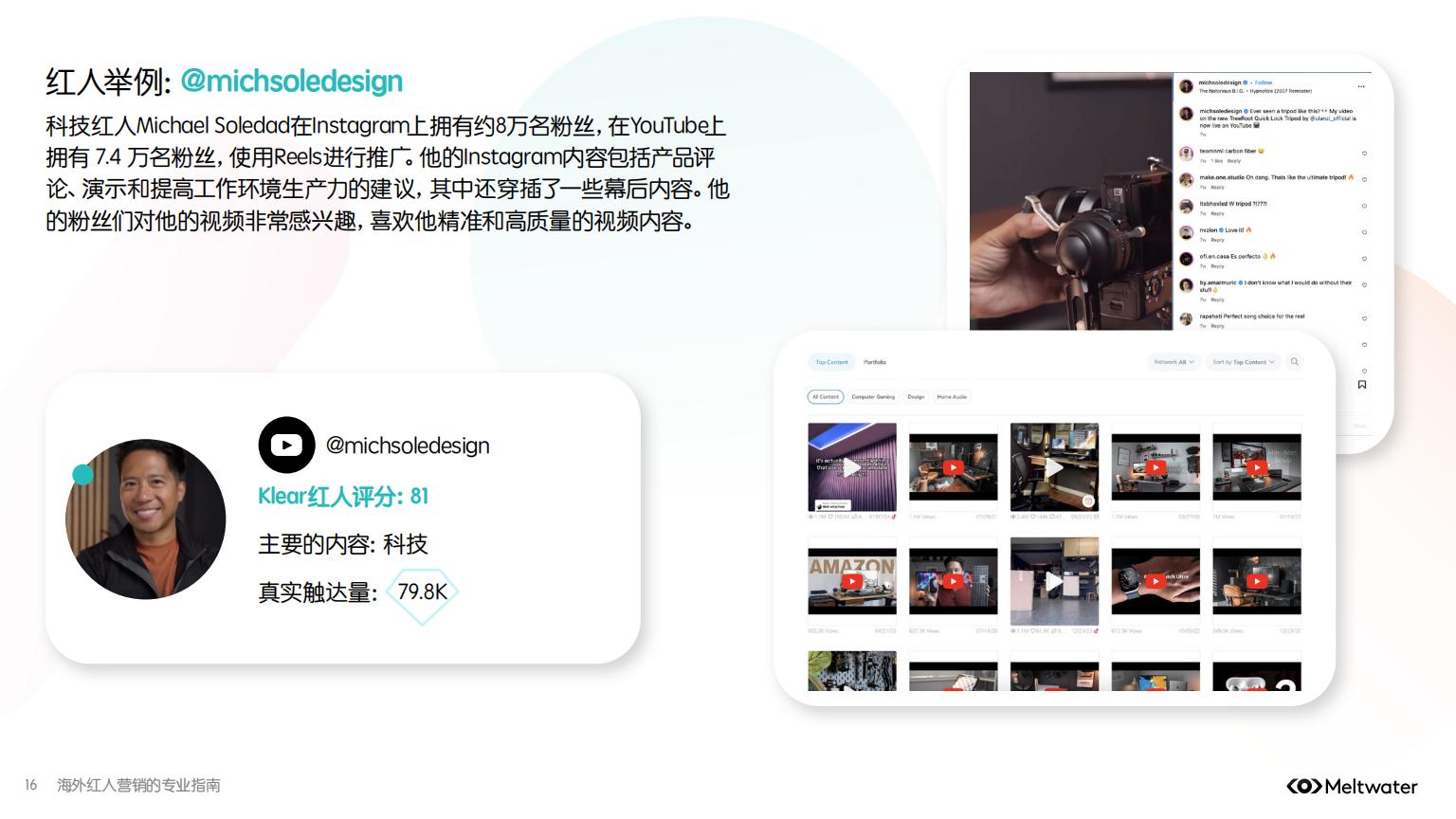This screenshot has height=819, width=1456.
Task: Like the nvzion Love it comment
Action: point(1364,232)
